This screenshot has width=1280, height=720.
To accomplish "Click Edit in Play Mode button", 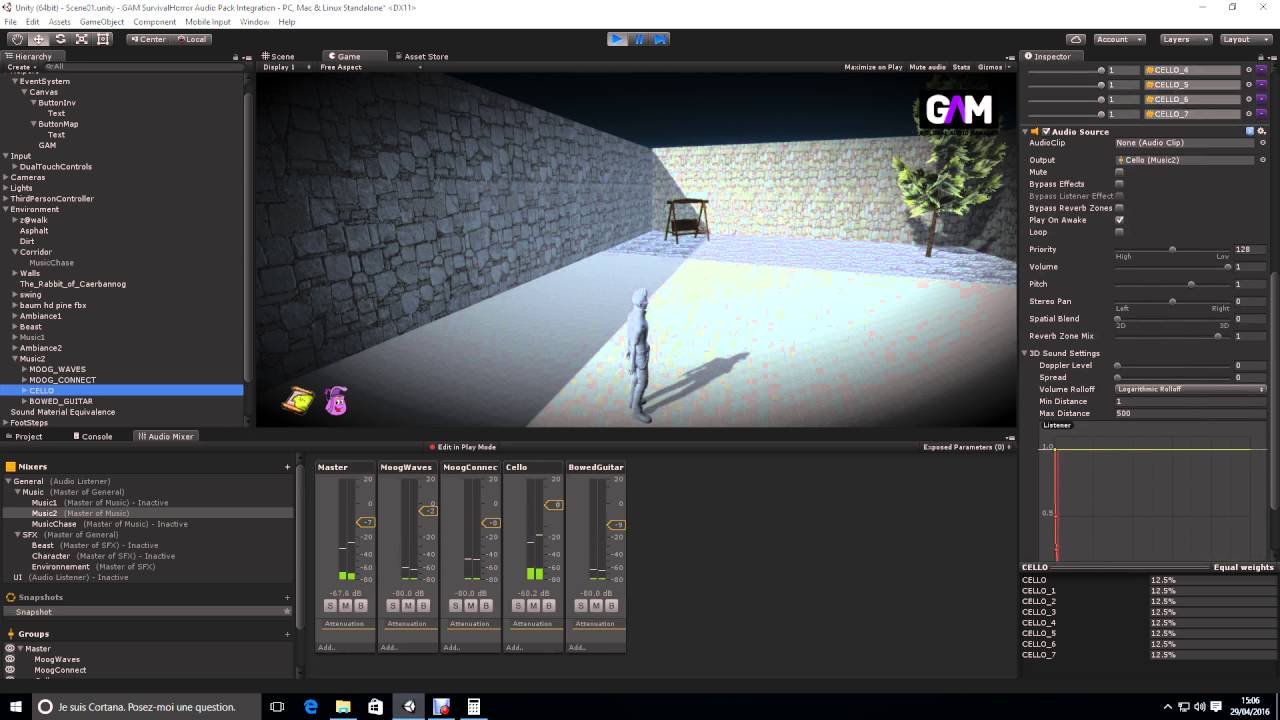I will click(x=463, y=447).
